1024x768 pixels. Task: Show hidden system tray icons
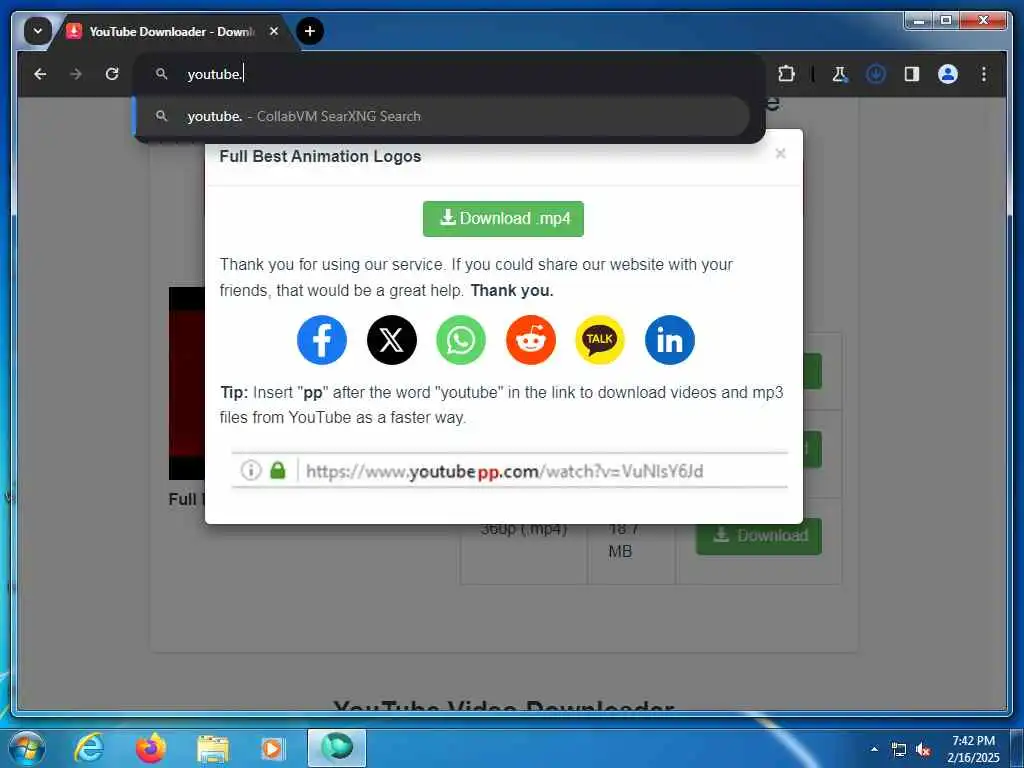click(x=874, y=749)
